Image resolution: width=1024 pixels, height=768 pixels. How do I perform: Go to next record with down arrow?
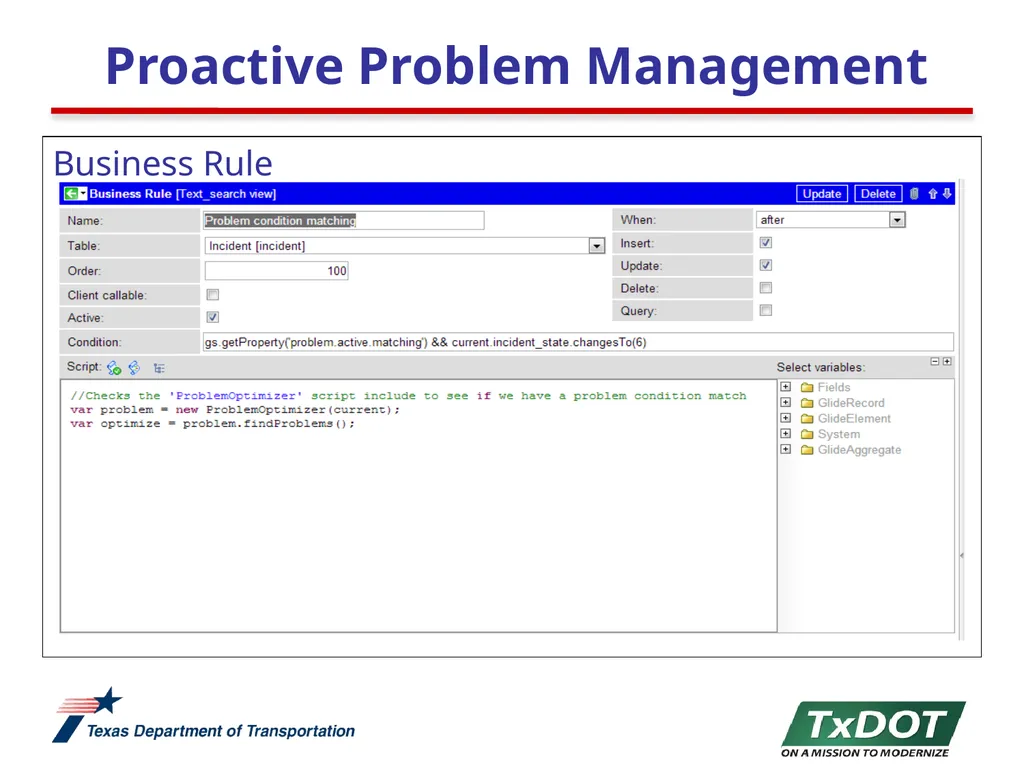coord(947,194)
